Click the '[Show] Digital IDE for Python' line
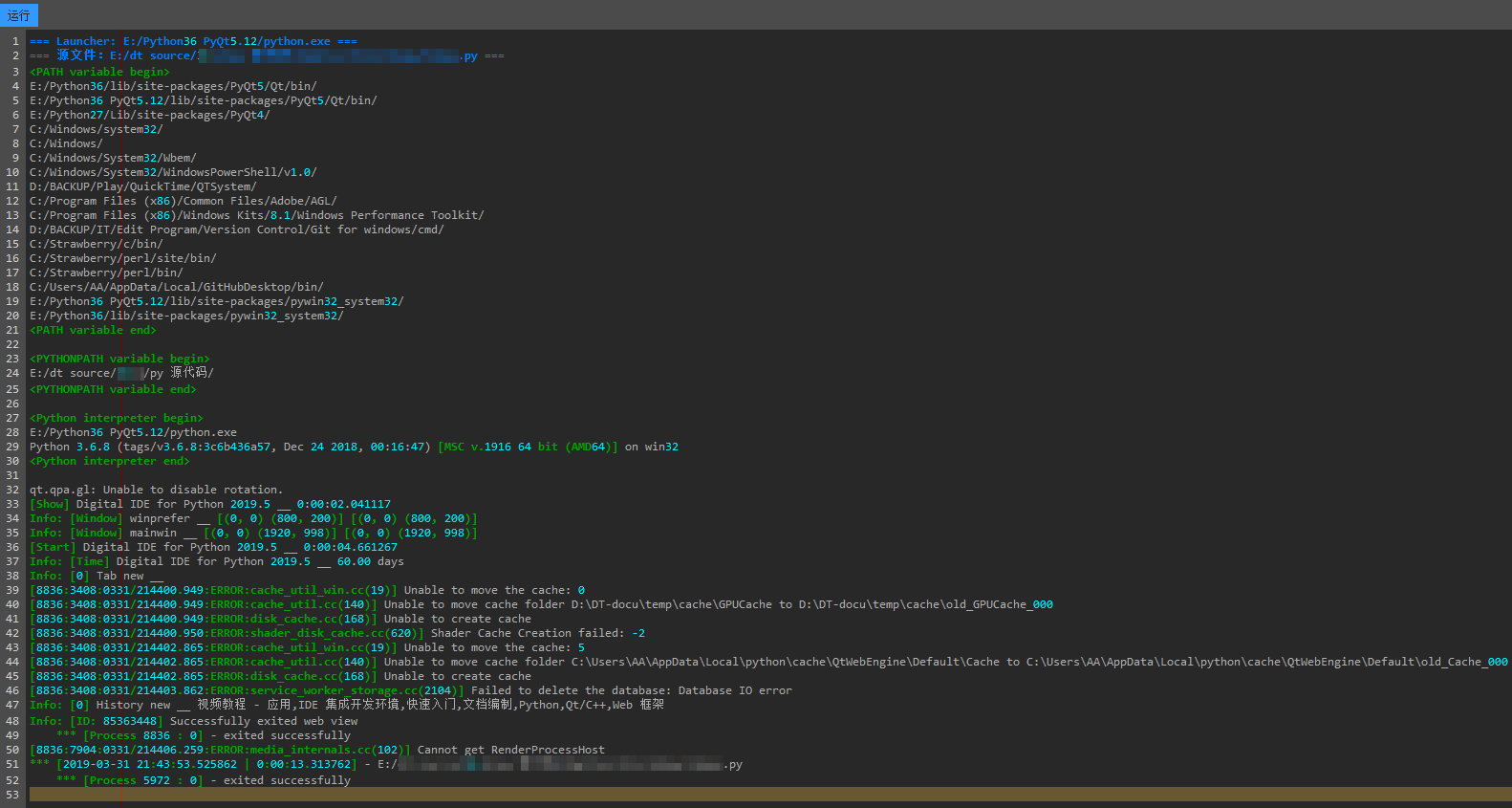This screenshot has height=808, width=1512. coord(210,504)
